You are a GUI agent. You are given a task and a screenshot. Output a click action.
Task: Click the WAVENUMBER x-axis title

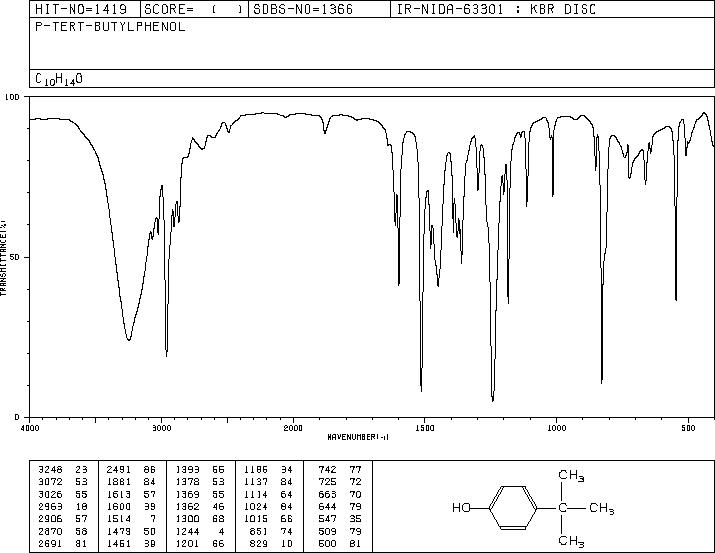tap(358, 437)
